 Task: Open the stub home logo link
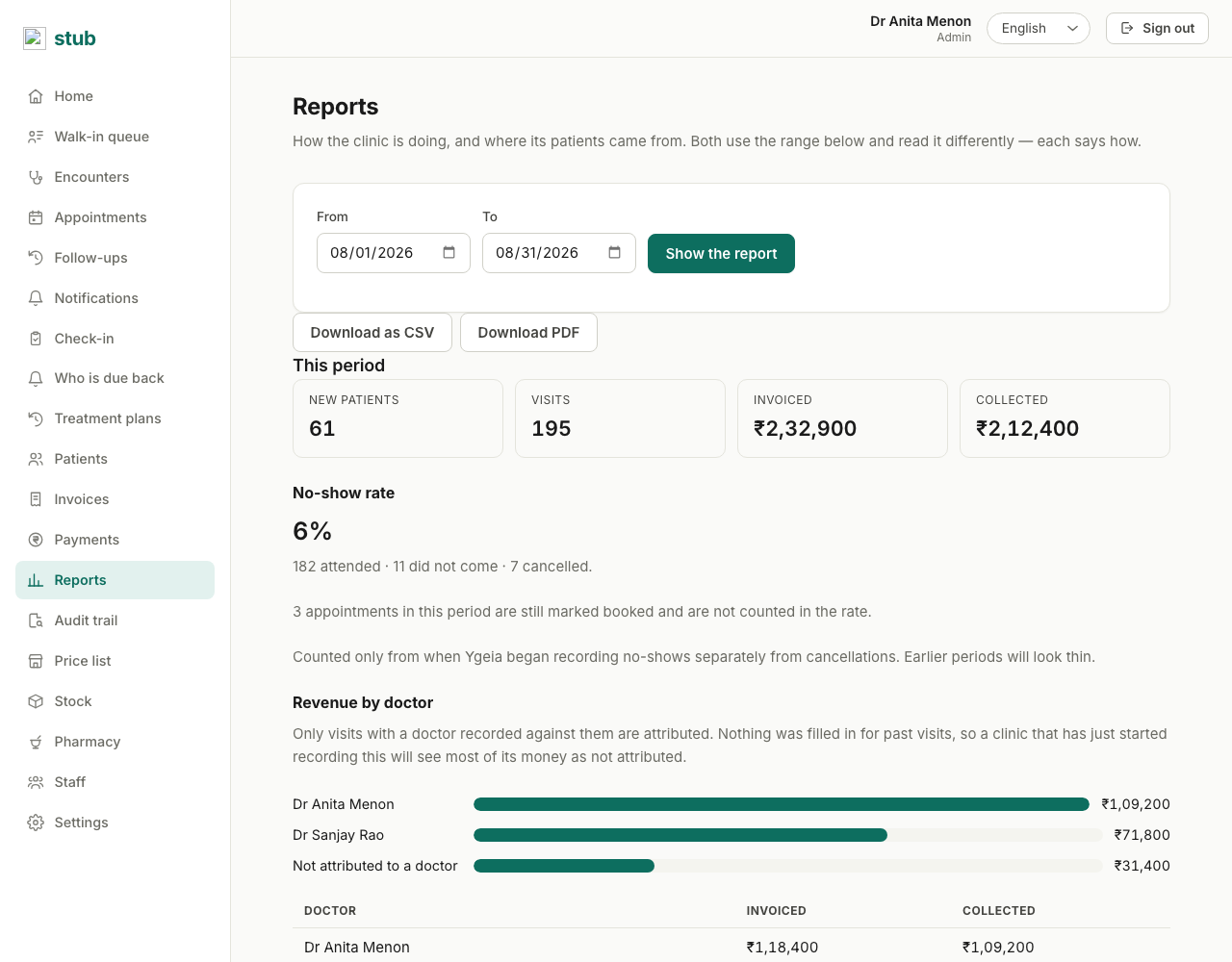coord(60,38)
